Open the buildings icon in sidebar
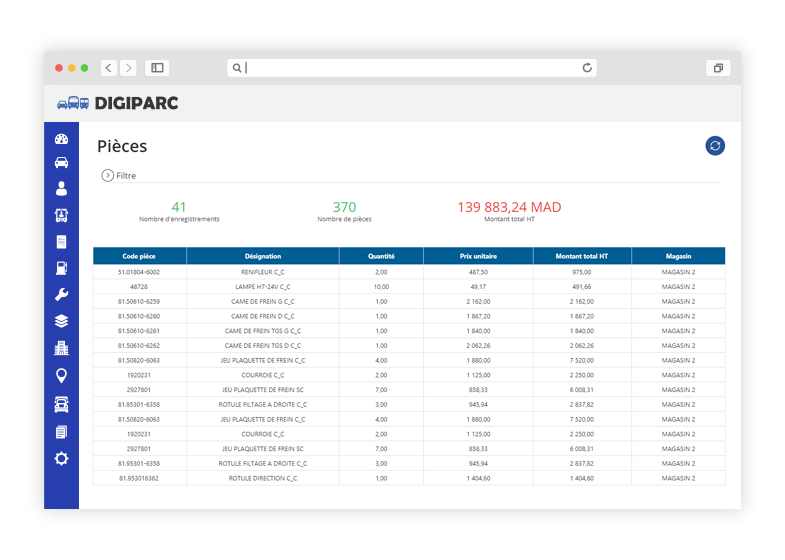 (62, 348)
